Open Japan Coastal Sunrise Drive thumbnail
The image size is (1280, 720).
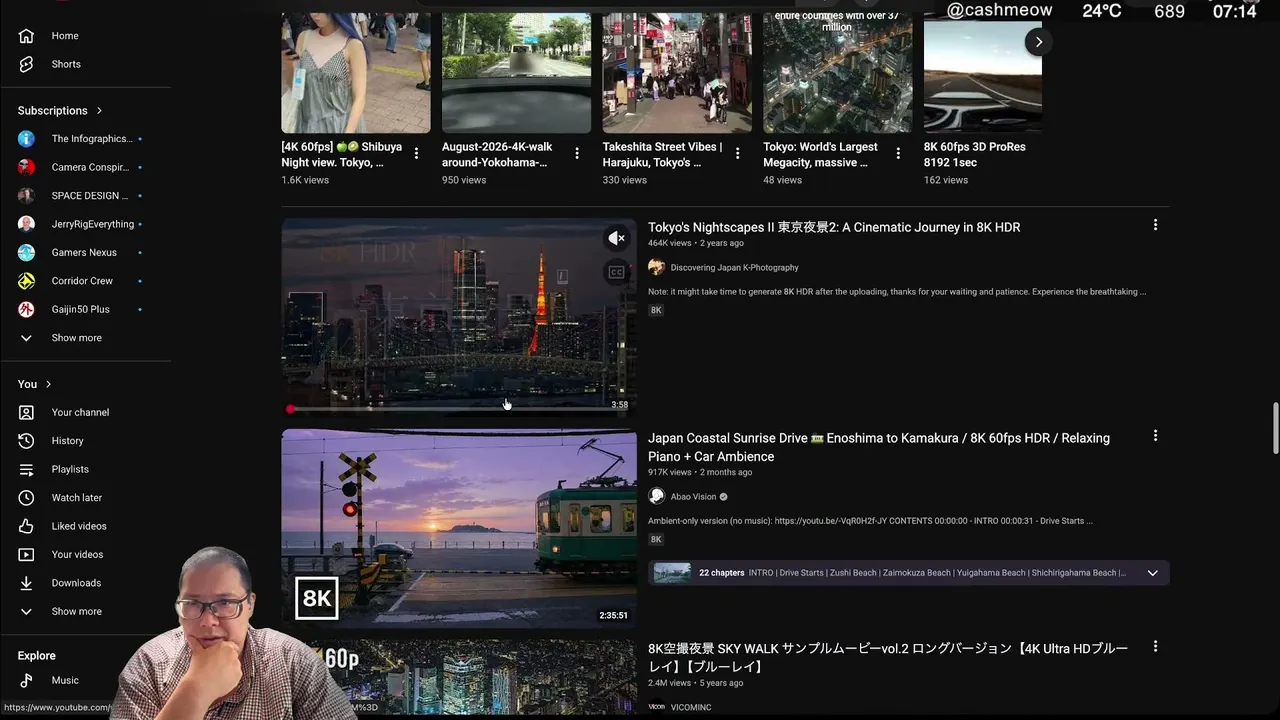point(459,529)
